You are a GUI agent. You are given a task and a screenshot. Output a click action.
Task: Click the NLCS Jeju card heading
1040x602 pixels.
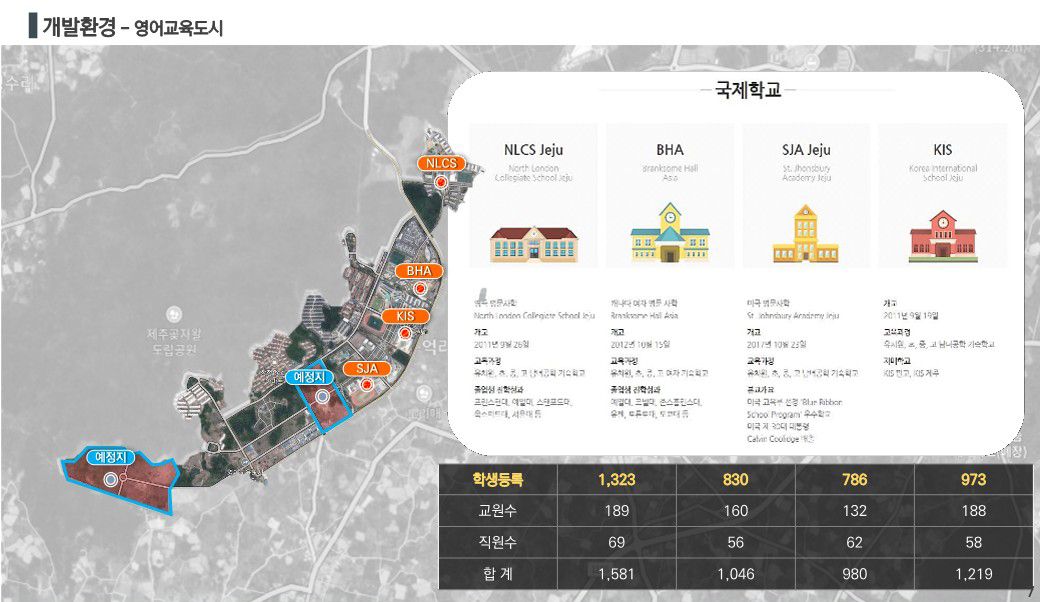coord(533,150)
